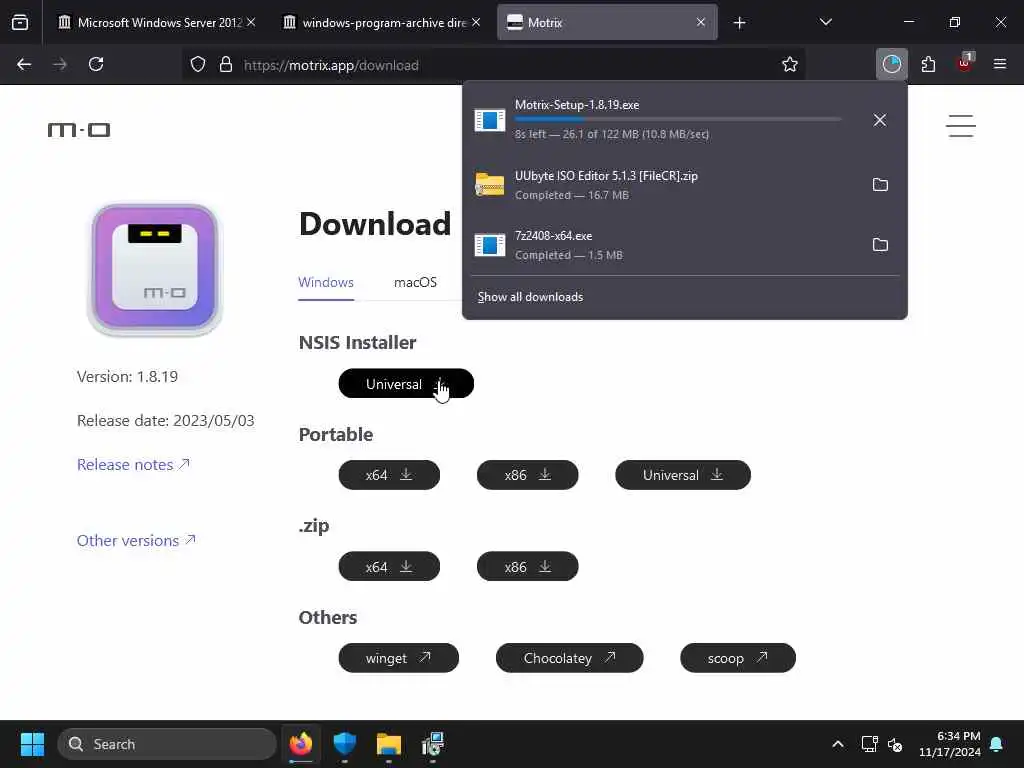
Task: Open the taskbar clock and date
Action: (x=950, y=744)
